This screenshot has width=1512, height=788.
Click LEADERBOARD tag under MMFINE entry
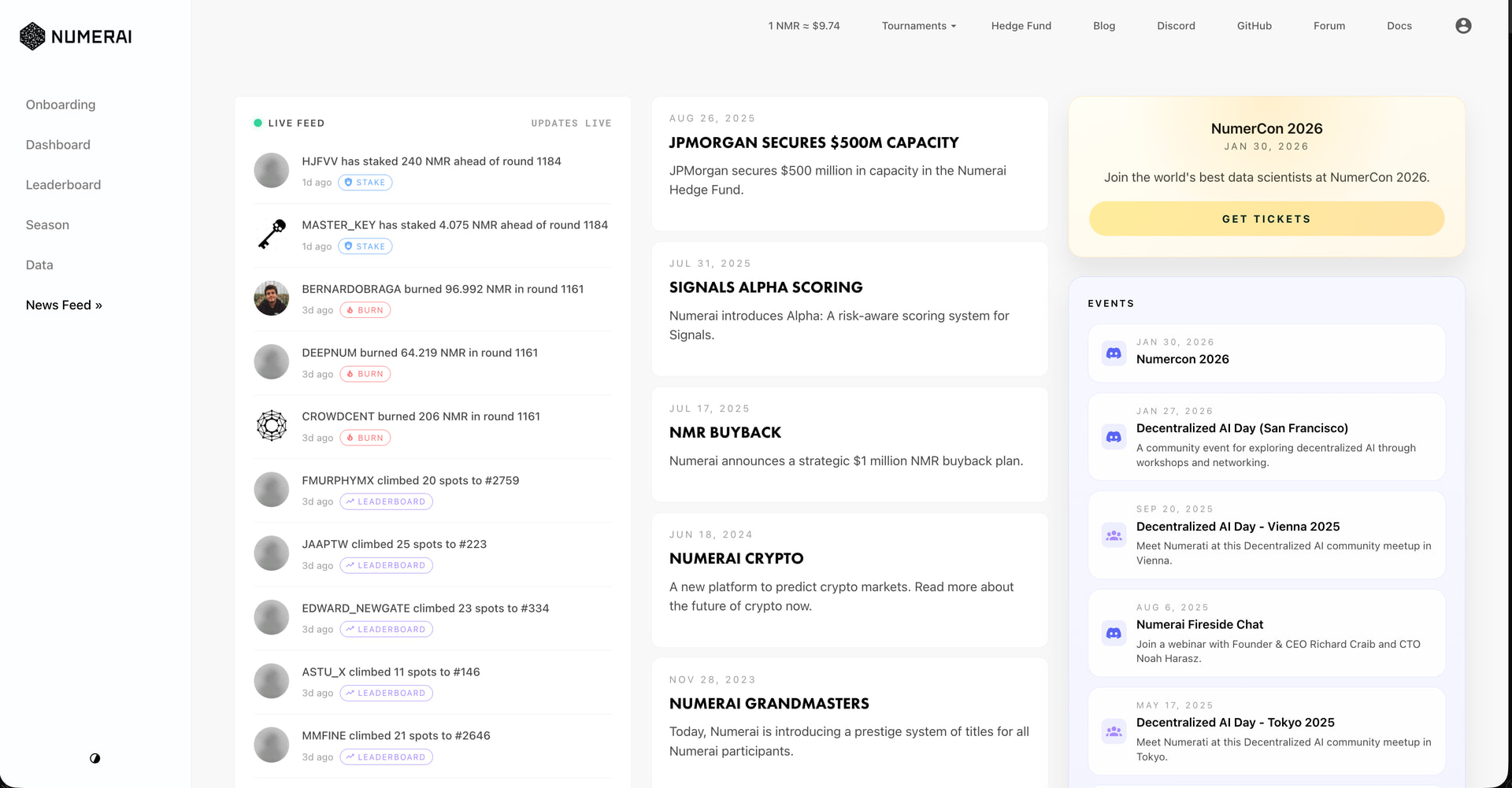387,757
